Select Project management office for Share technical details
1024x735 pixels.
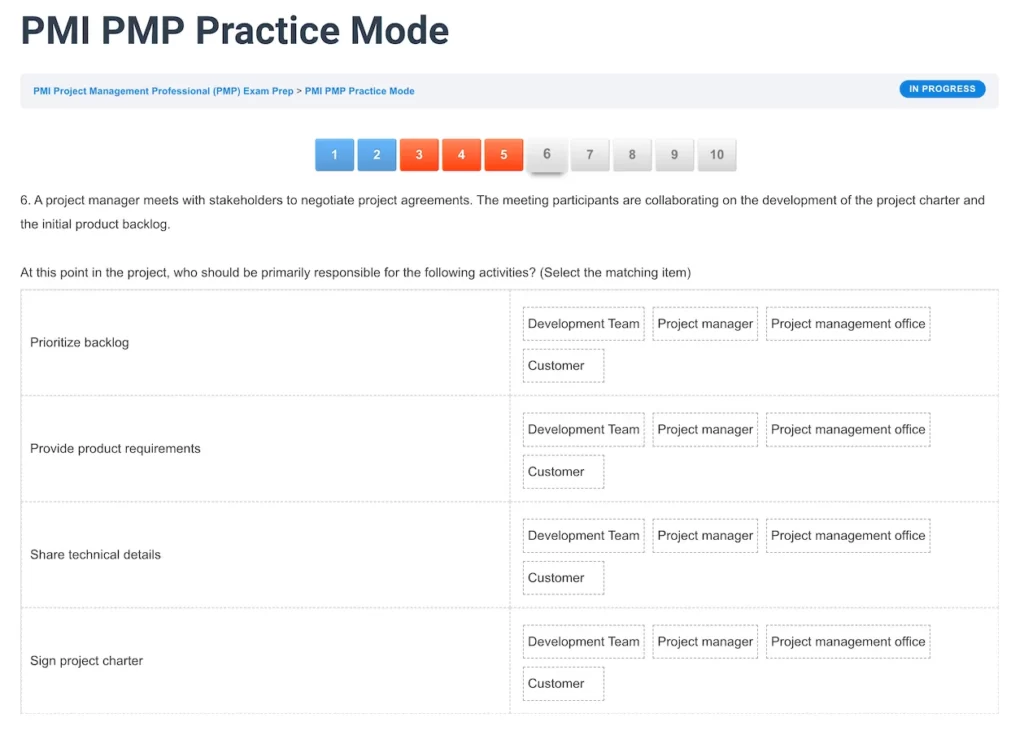coord(847,535)
